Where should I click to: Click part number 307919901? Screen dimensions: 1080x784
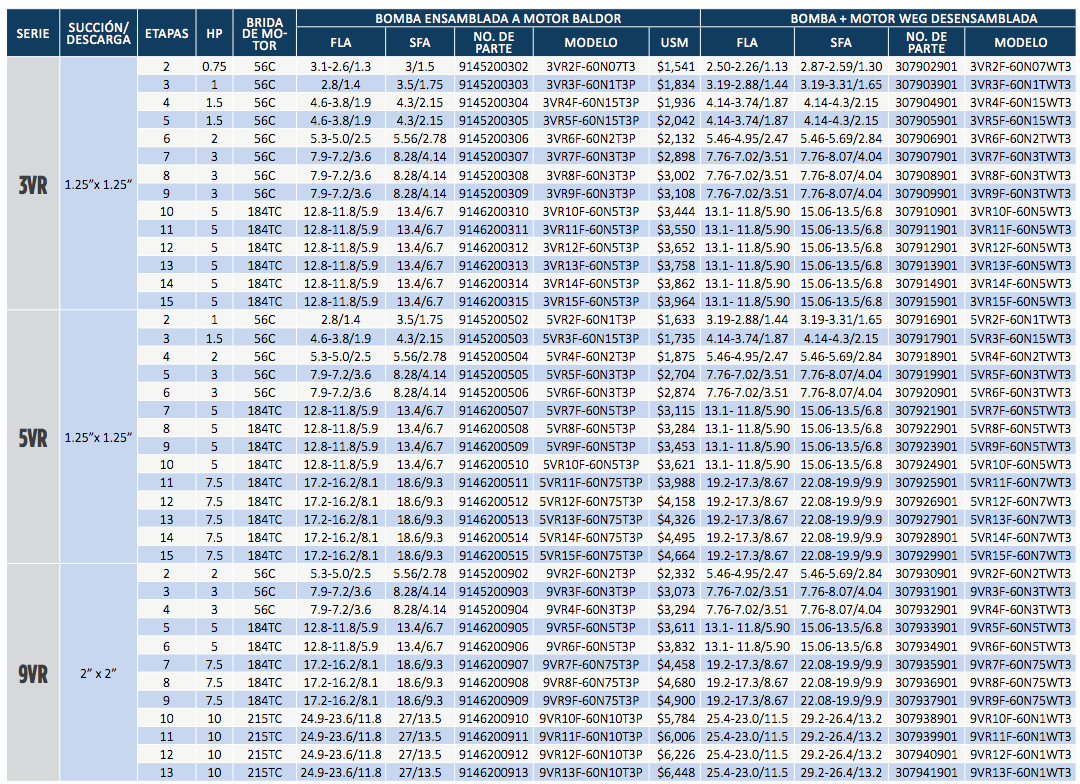coord(926,374)
